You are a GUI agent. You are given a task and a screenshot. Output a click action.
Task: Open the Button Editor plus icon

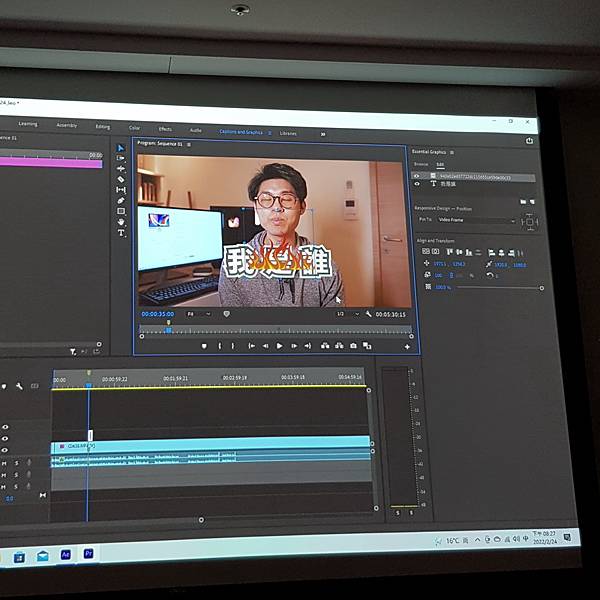407,347
